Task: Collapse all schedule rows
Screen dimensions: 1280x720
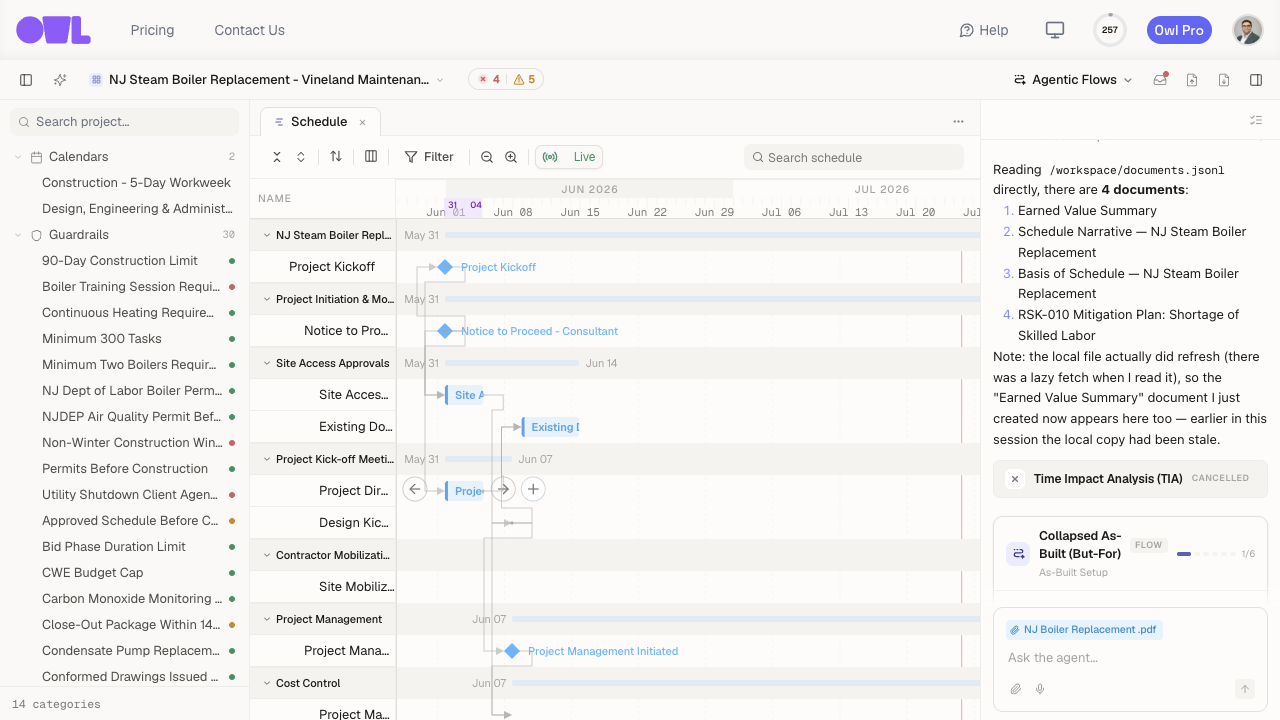Action: (x=277, y=157)
